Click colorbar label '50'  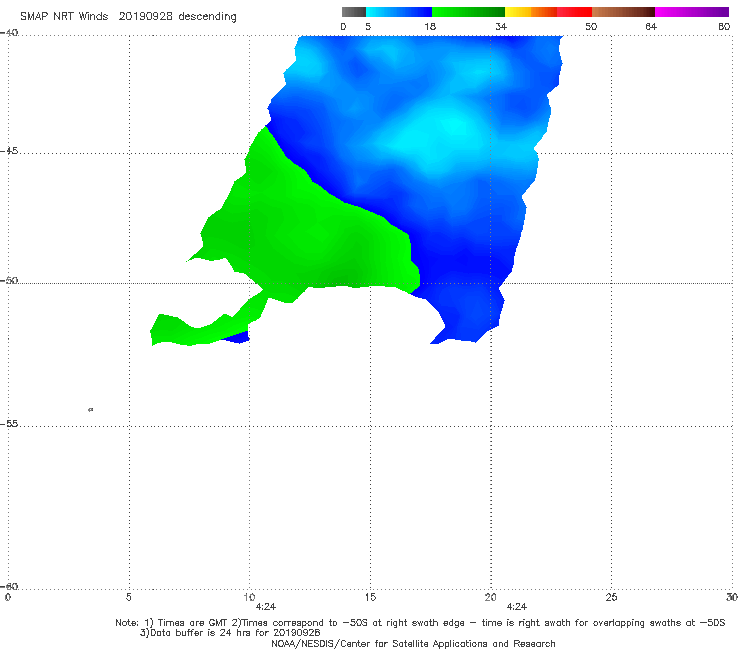tap(591, 26)
